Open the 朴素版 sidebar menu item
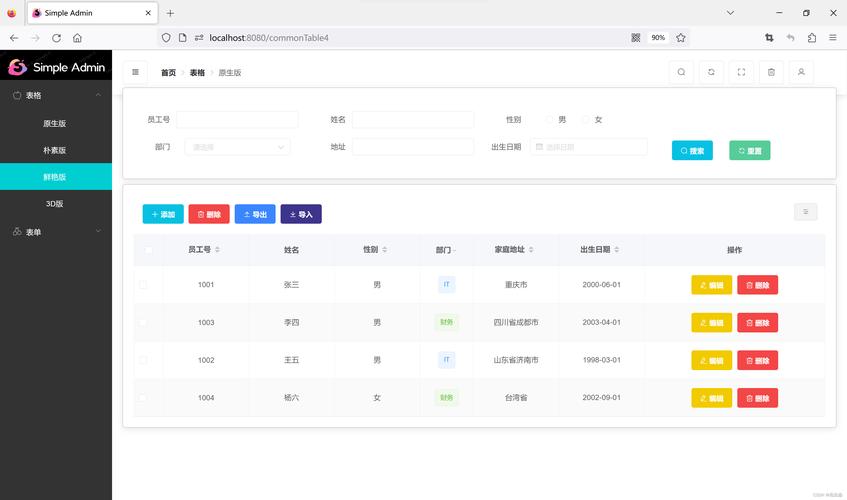 point(56,150)
